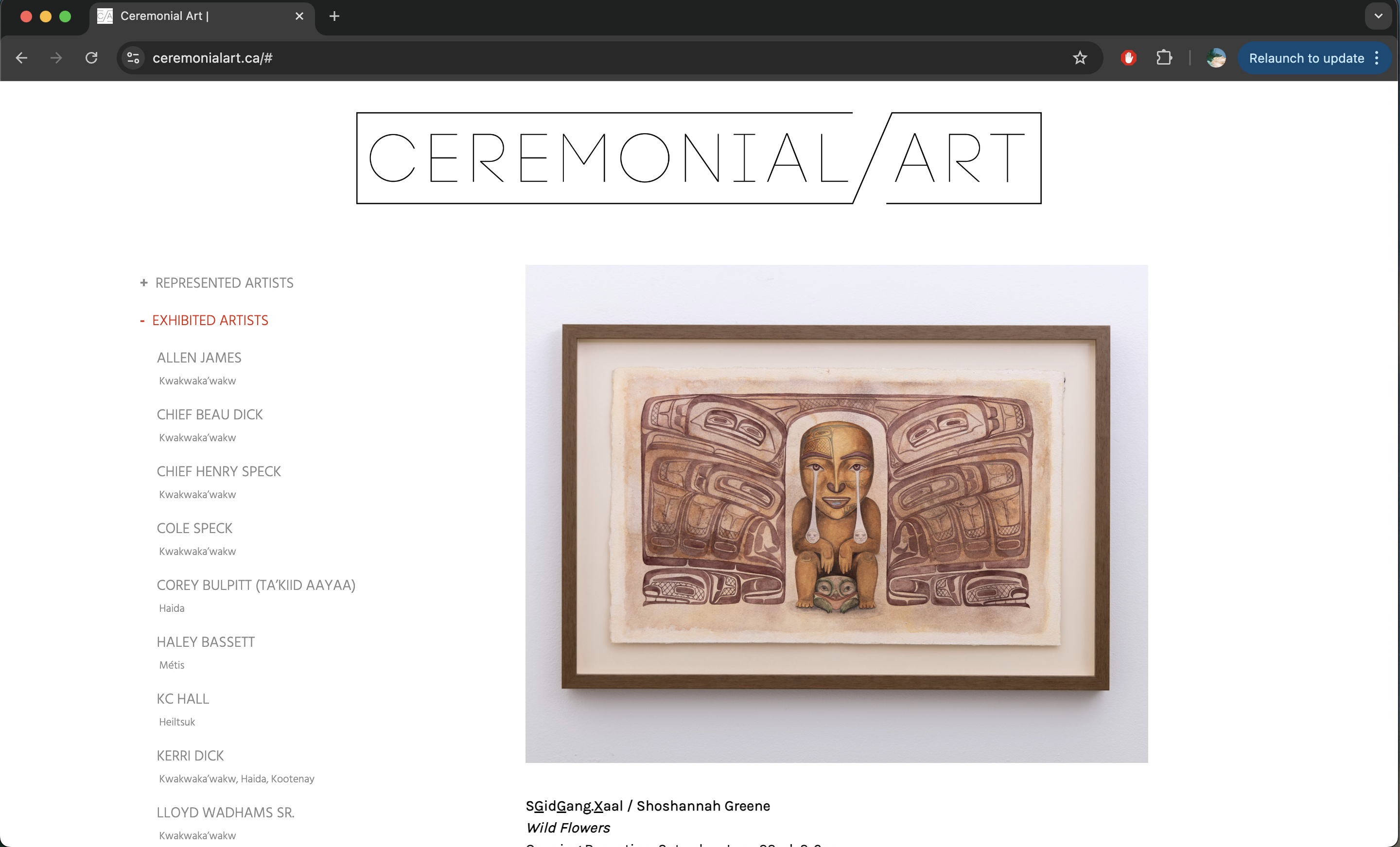This screenshot has width=1400, height=847.
Task: Click the Wild Flowers framed artwork image
Action: click(837, 514)
